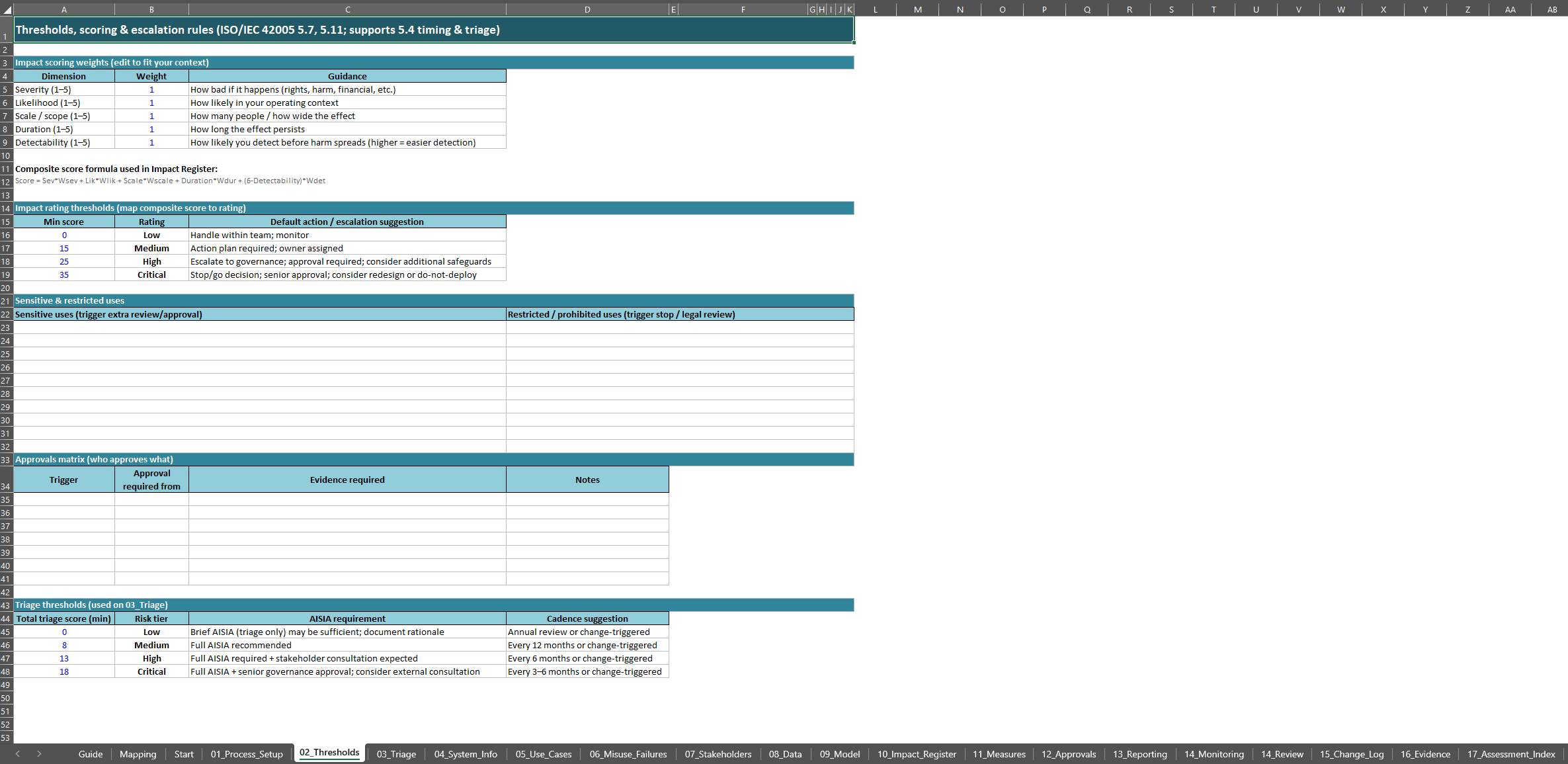The width and height of the screenshot is (1568, 764).
Task: Switch to the 03_Triage sheet tab
Action: pos(396,754)
